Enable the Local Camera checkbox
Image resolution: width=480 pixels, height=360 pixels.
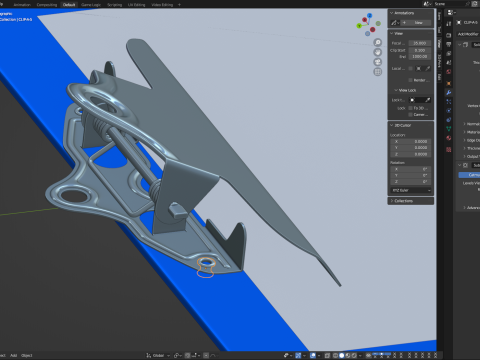click(x=410, y=68)
